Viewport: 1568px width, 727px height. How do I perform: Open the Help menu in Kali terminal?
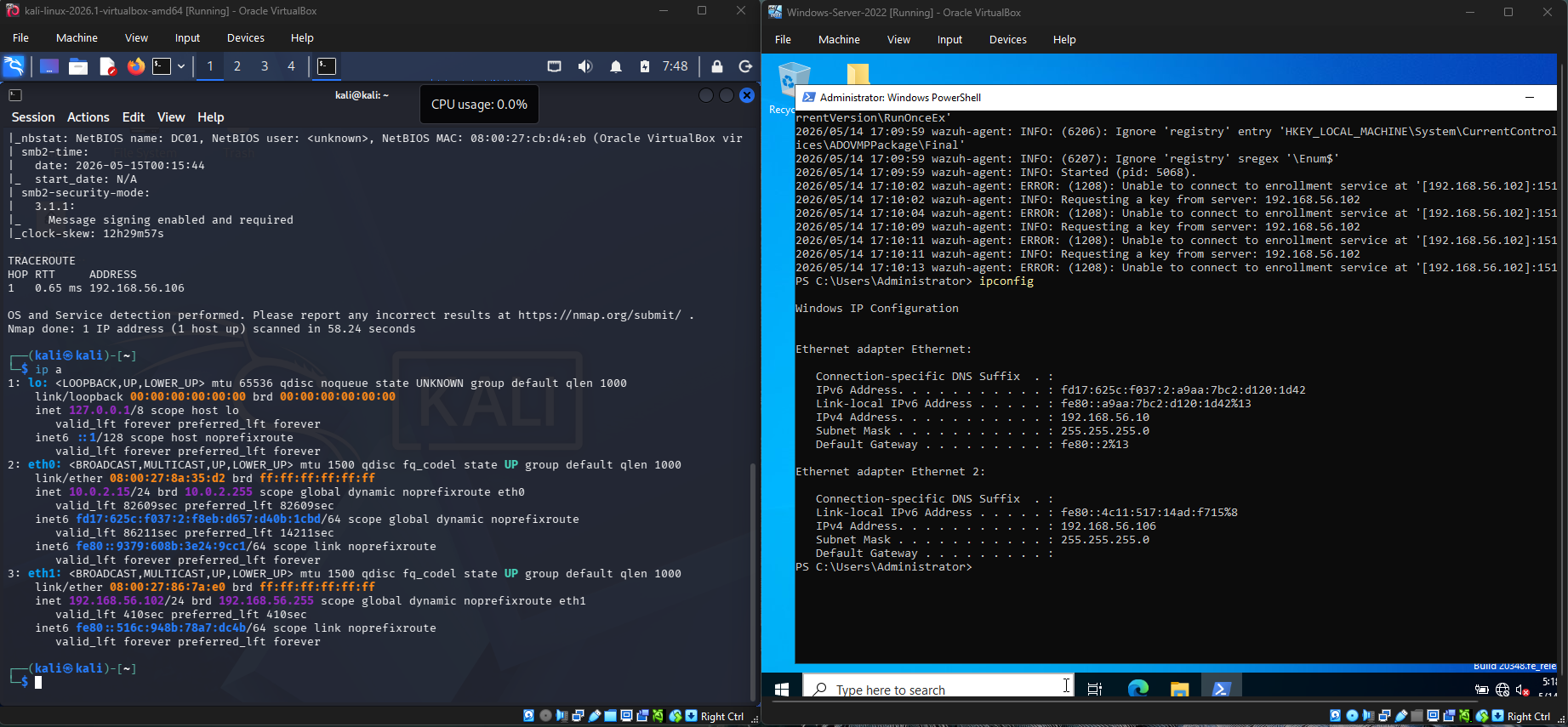tap(211, 117)
